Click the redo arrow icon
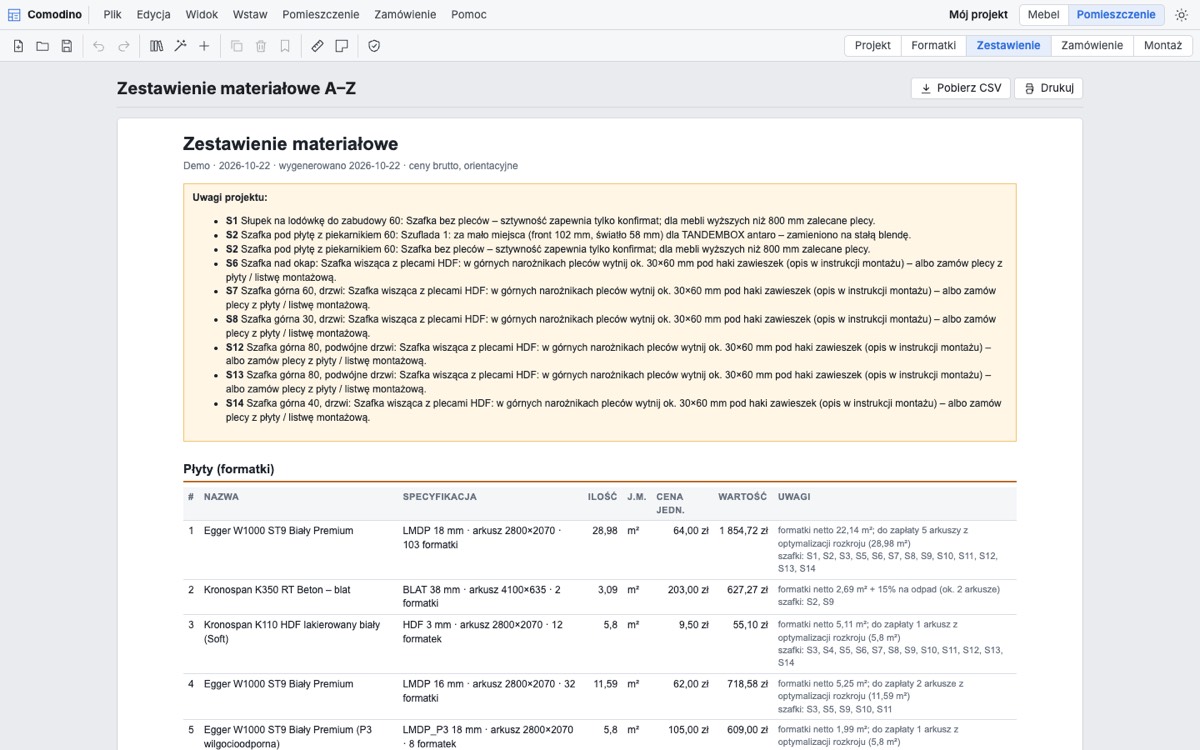The image size is (1200, 750). [x=124, y=46]
